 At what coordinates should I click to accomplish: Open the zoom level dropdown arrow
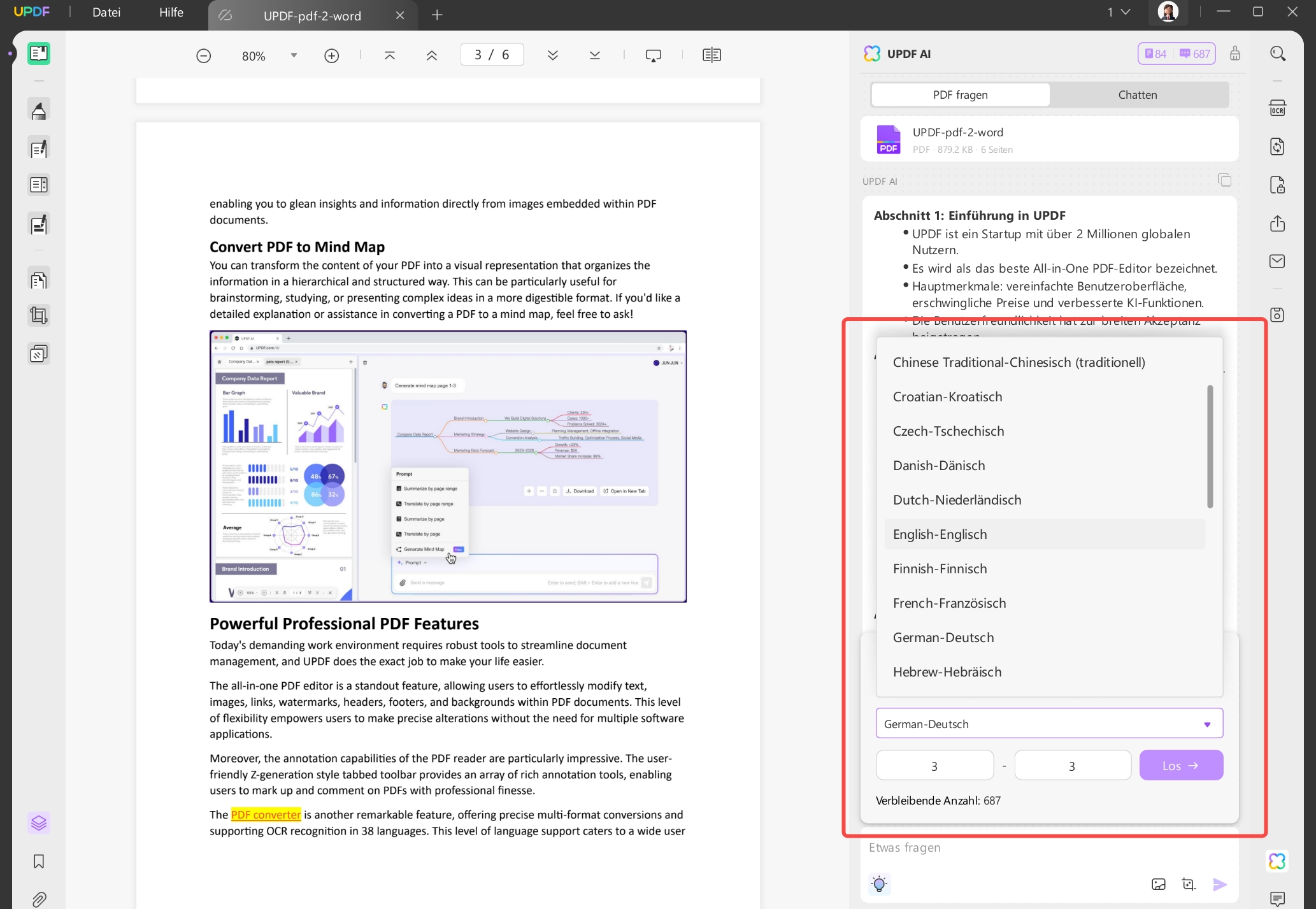pyautogui.click(x=294, y=55)
